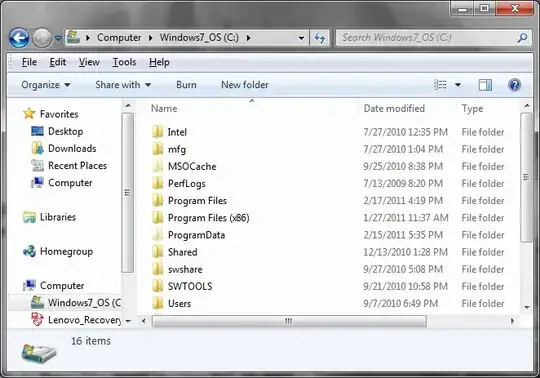Image resolution: width=540 pixels, height=378 pixels.
Task: Select the swshare folder icon
Action: (x=158, y=269)
